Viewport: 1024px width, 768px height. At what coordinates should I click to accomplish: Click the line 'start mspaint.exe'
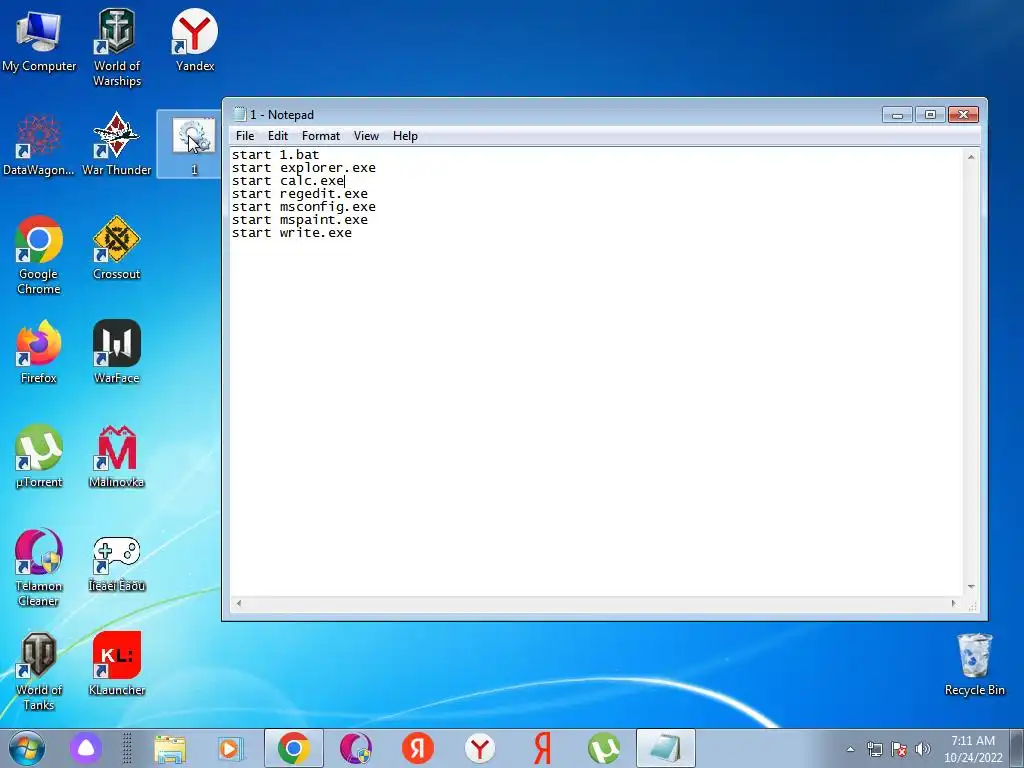click(300, 220)
